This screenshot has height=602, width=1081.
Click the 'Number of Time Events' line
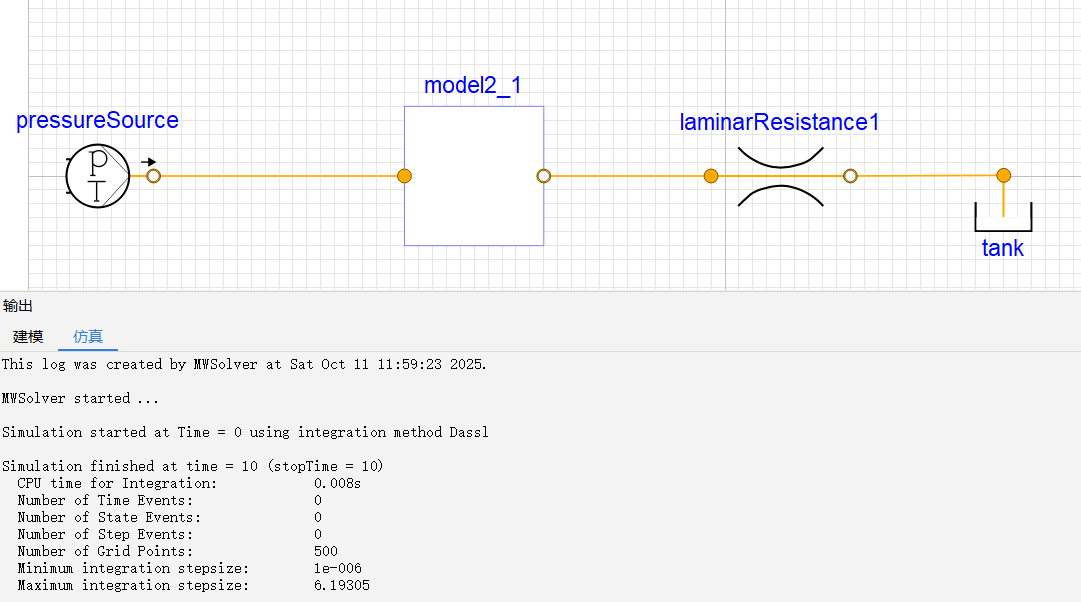coord(170,501)
